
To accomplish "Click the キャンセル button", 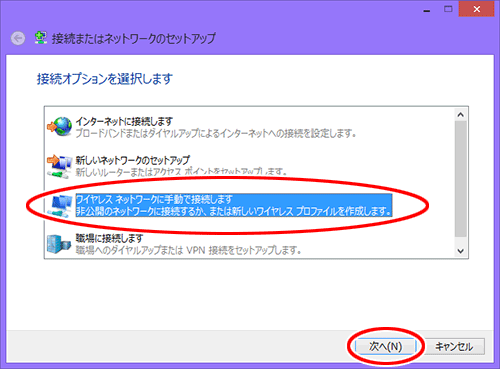I will tap(454, 347).
